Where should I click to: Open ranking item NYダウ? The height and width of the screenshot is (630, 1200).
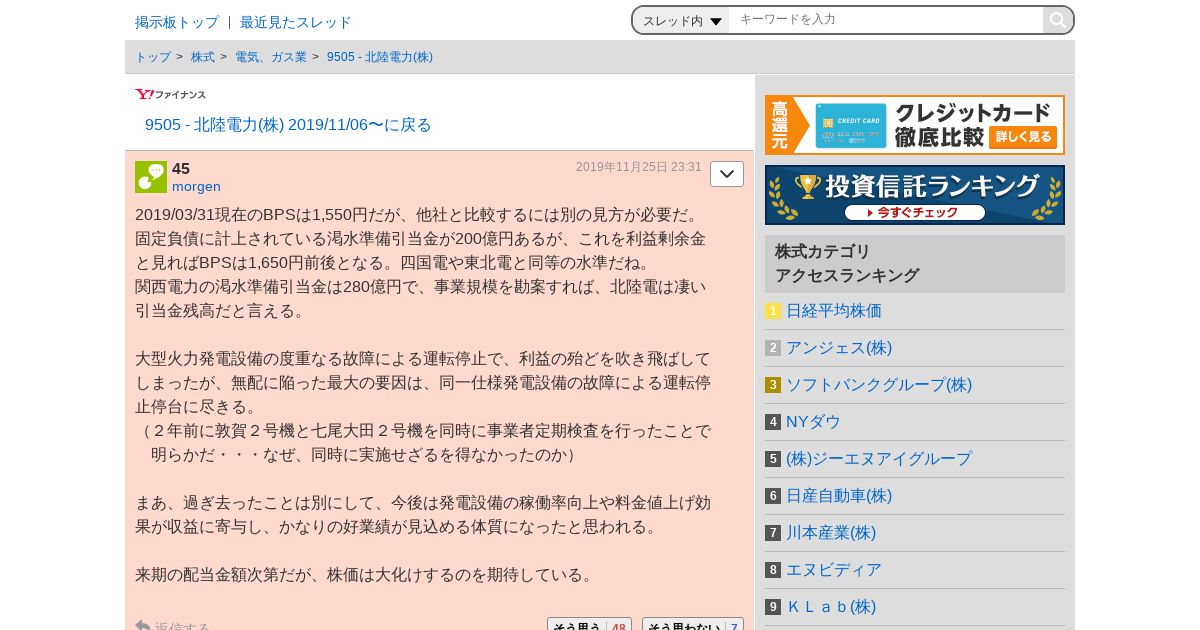pos(813,422)
